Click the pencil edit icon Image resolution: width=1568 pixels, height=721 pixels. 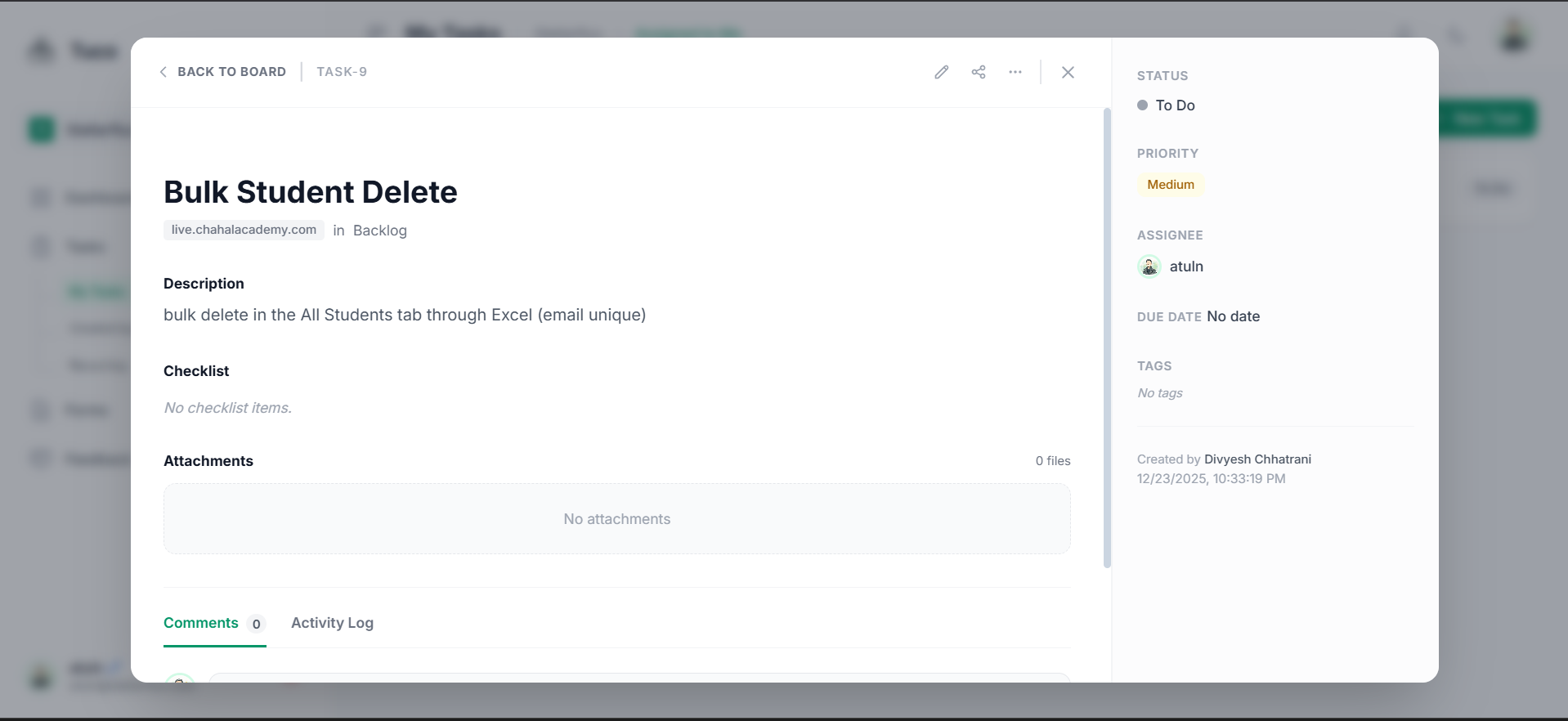[942, 72]
